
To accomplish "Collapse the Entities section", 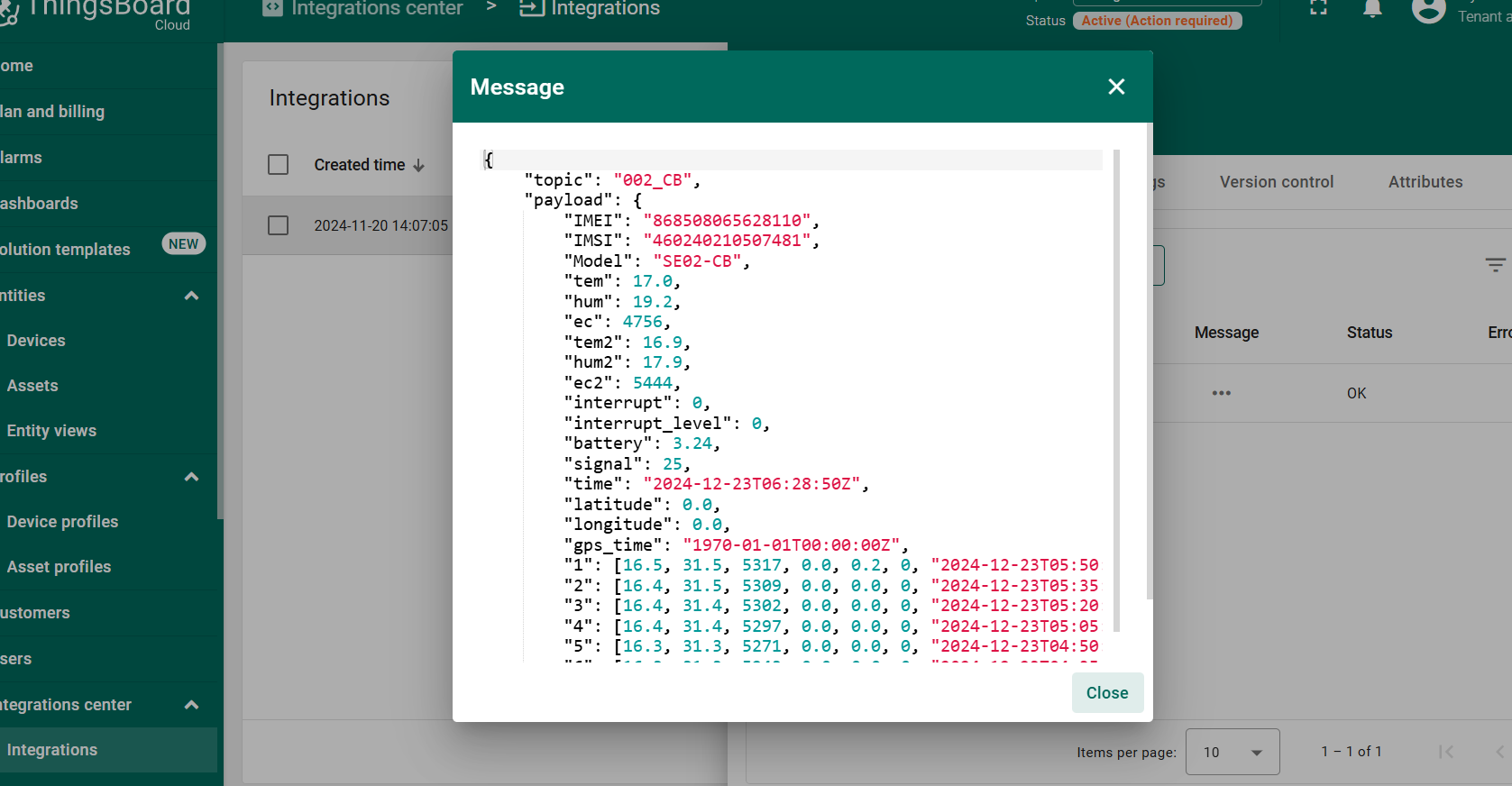I will tap(191, 296).
